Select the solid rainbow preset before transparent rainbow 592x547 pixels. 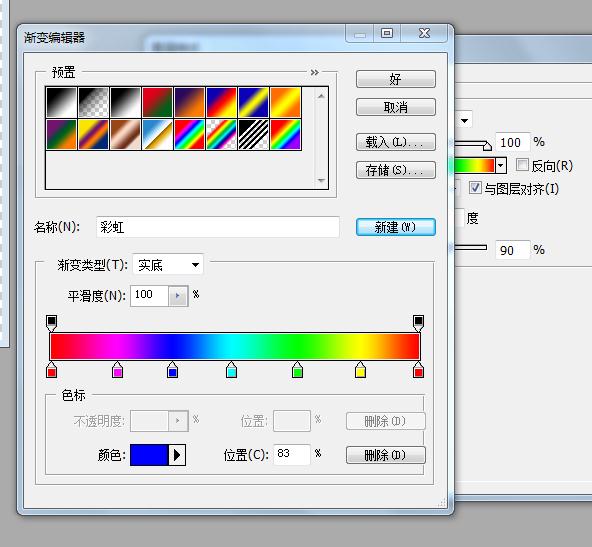click(x=190, y=134)
